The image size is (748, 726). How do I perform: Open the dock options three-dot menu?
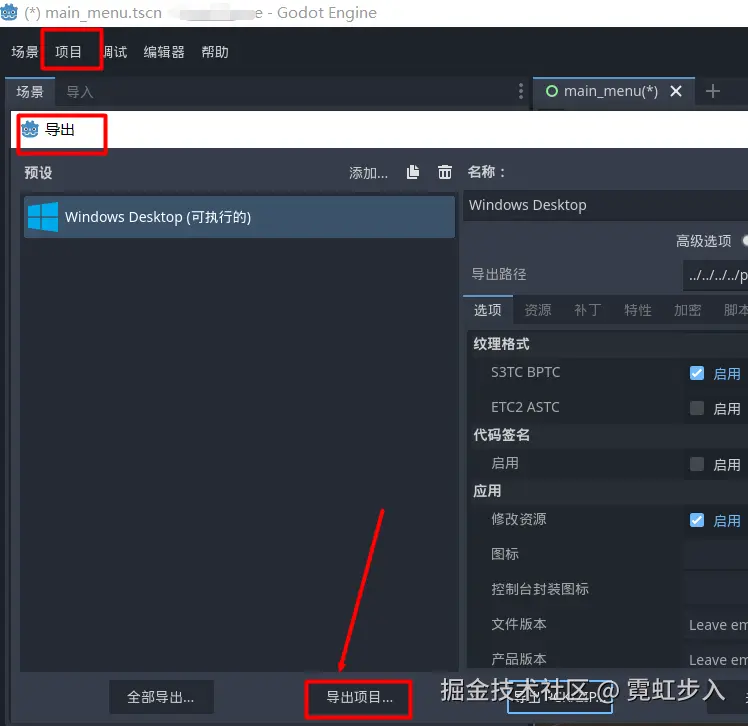(520, 91)
